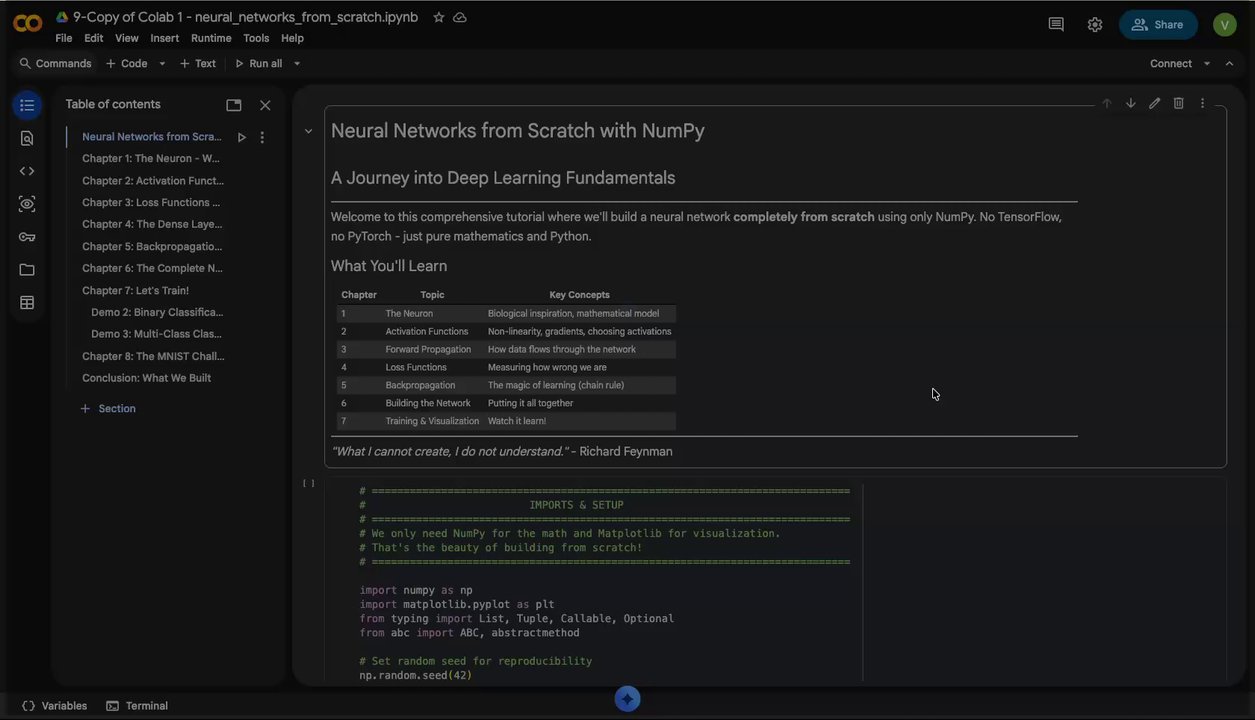
Task: Open the Connect runtime dropdown arrow
Action: coord(1207,64)
